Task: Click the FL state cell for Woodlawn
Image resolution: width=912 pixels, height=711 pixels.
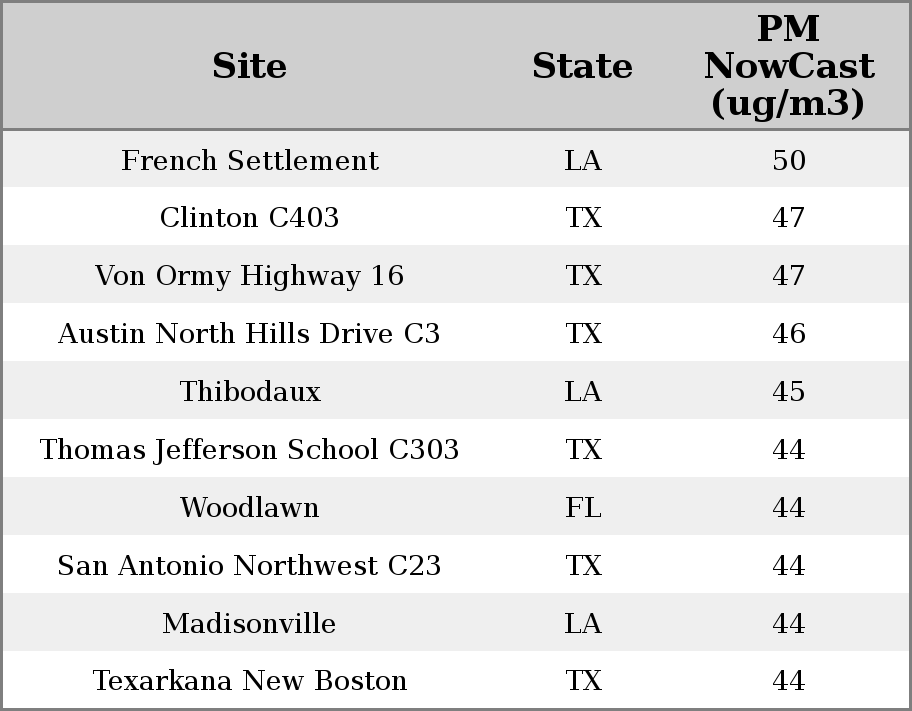Action: pyautogui.click(x=583, y=508)
